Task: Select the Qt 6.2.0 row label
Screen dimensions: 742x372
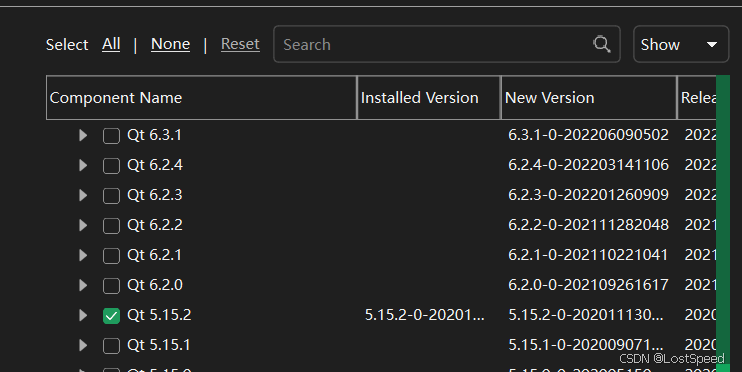Action: pos(155,285)
